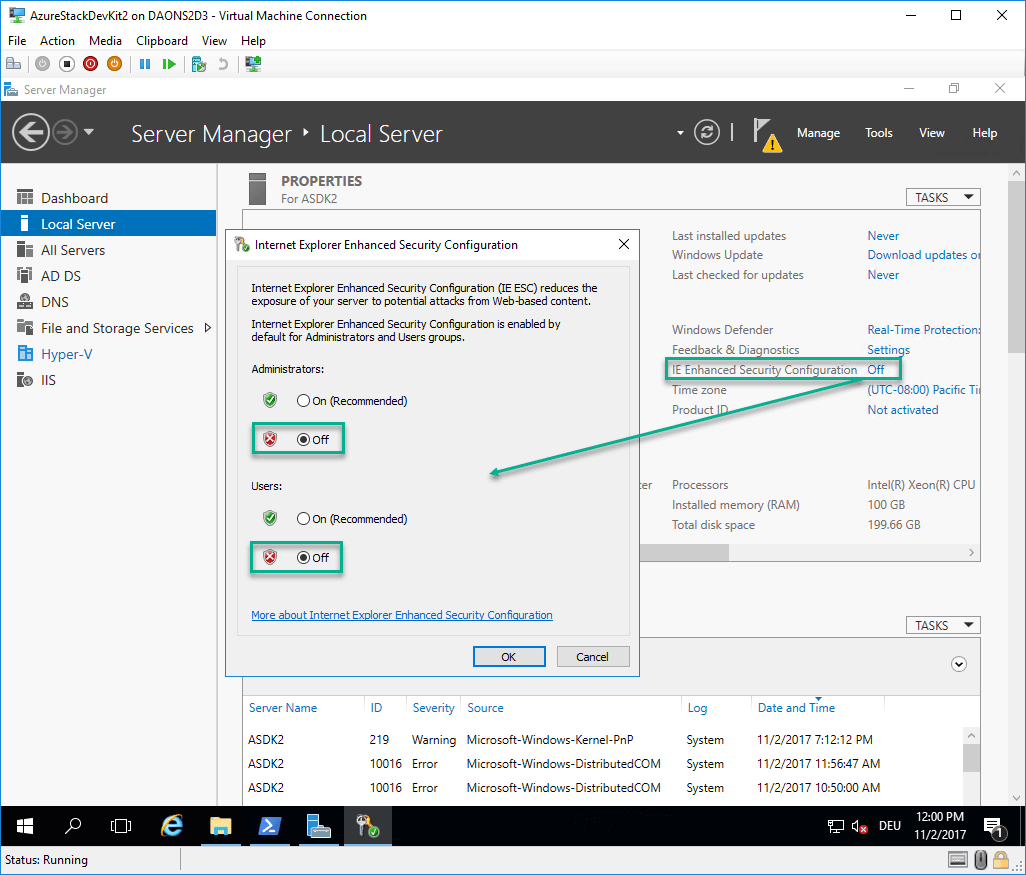Screen dimensions: 1026x875
Task: Open the File menu
Action: coord(17,41)
